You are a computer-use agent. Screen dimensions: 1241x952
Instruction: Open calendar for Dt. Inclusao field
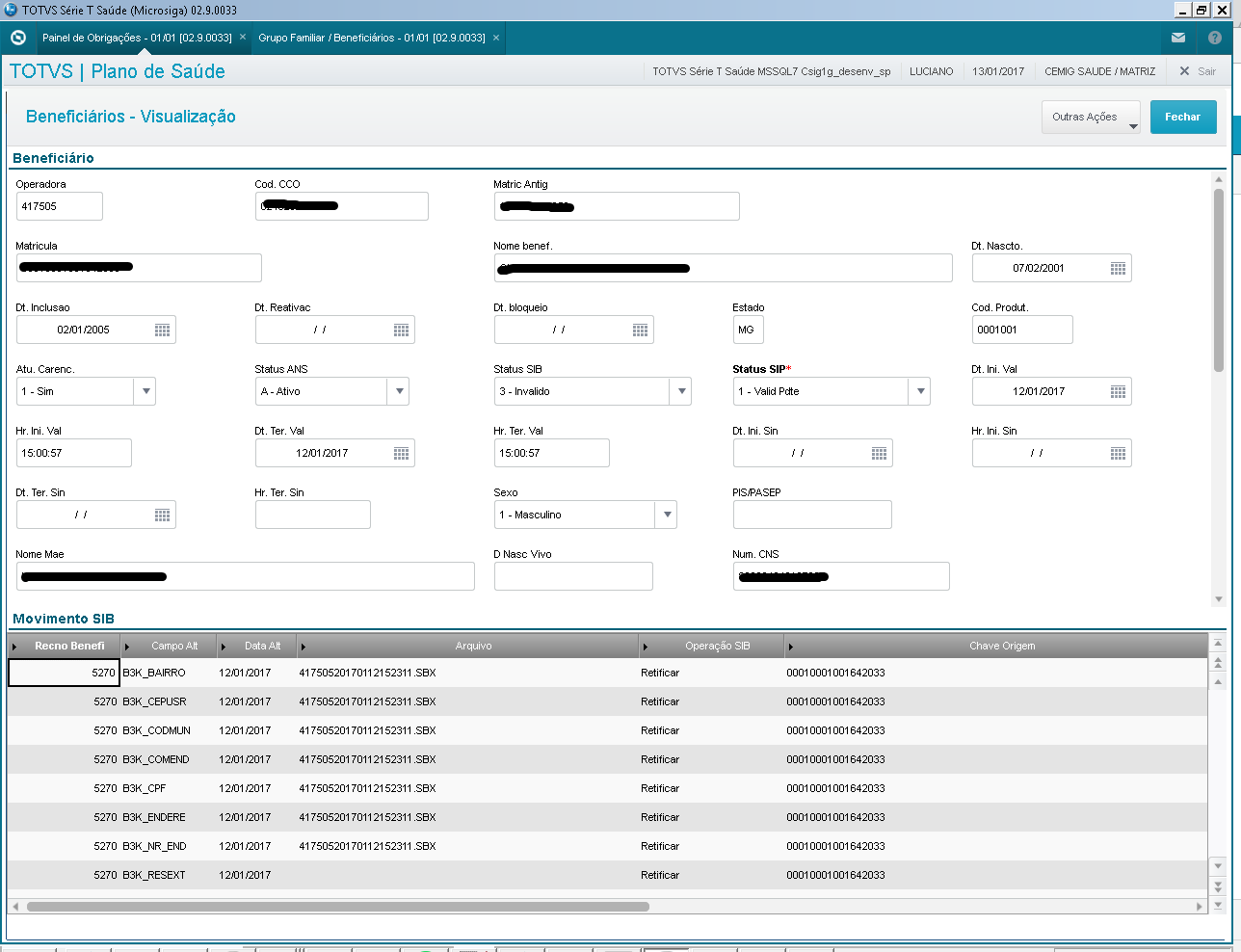[162, 330]
